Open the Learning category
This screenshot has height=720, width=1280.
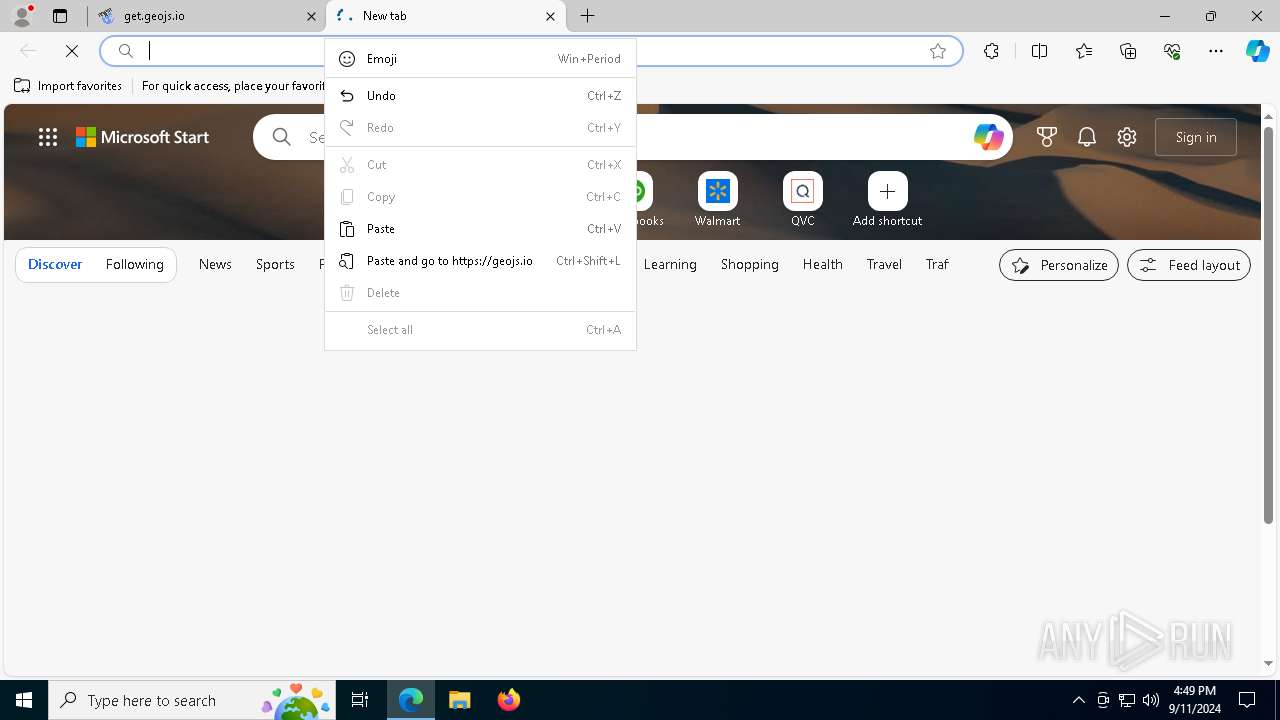(x=670, y=264)
